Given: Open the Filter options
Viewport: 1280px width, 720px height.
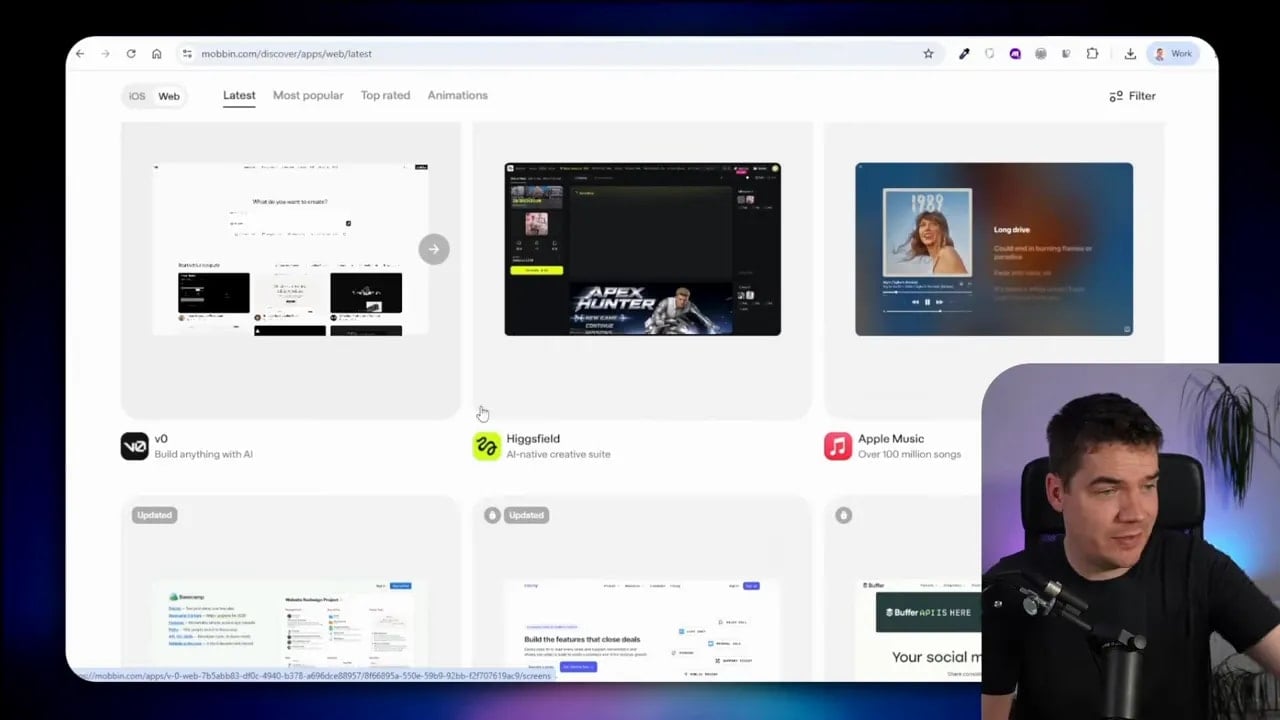Looking at the screenshot, I should tap(1132, 96).
